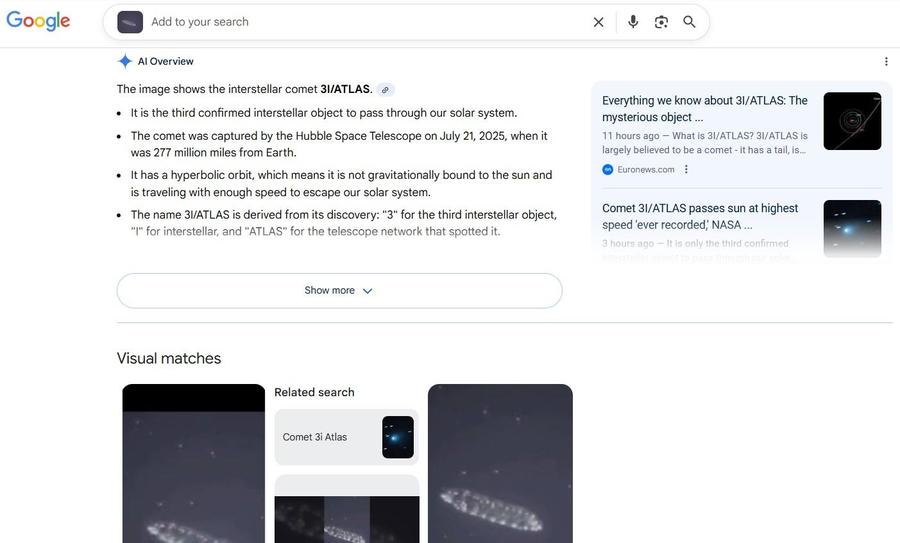Image resolution: width=900 pixels, height=543 pixels.
Task: Click the AI Overview sparkle icon
Action: tap(125, 61)
